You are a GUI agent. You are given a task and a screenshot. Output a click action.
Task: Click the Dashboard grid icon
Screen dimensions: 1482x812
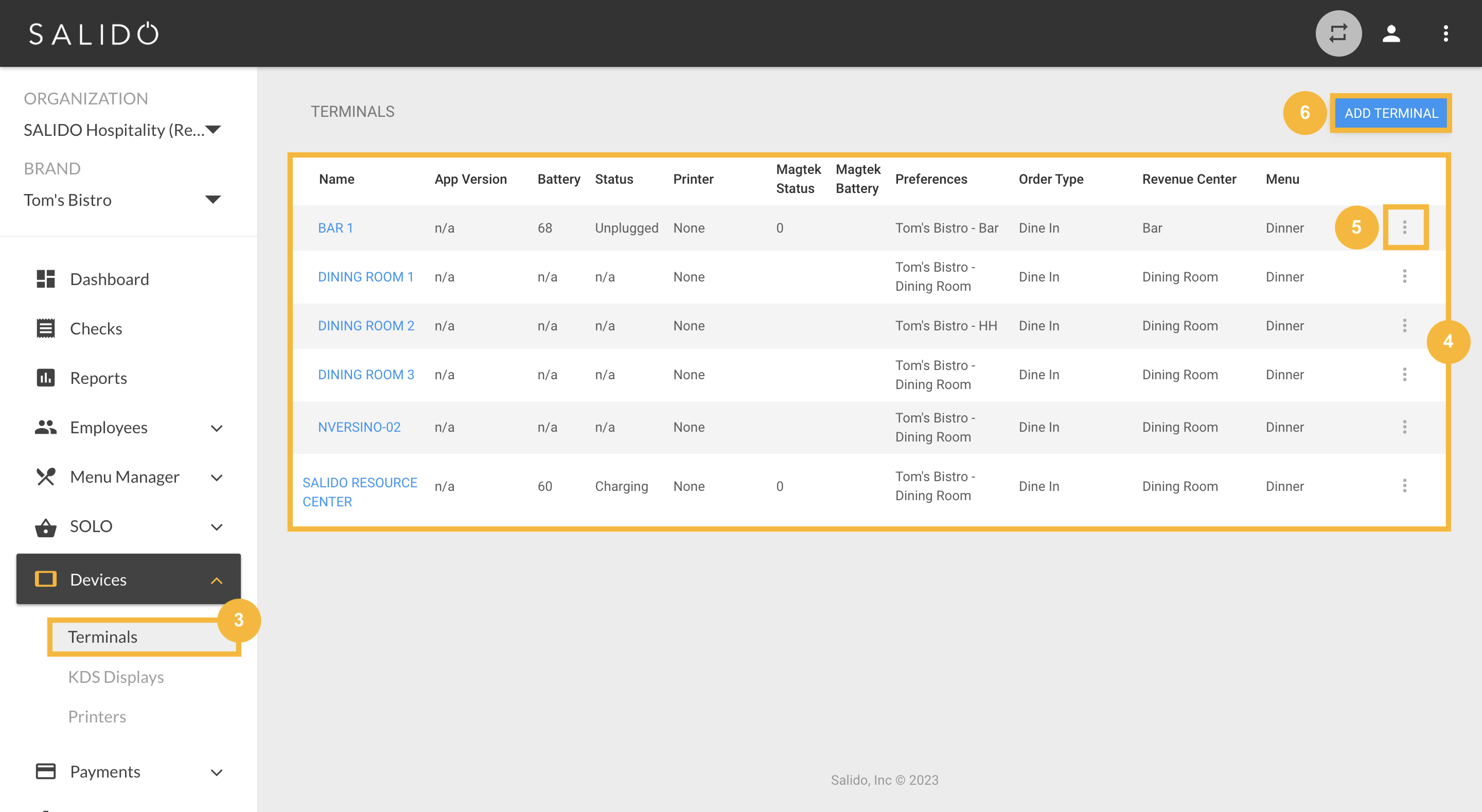point(45,279)
